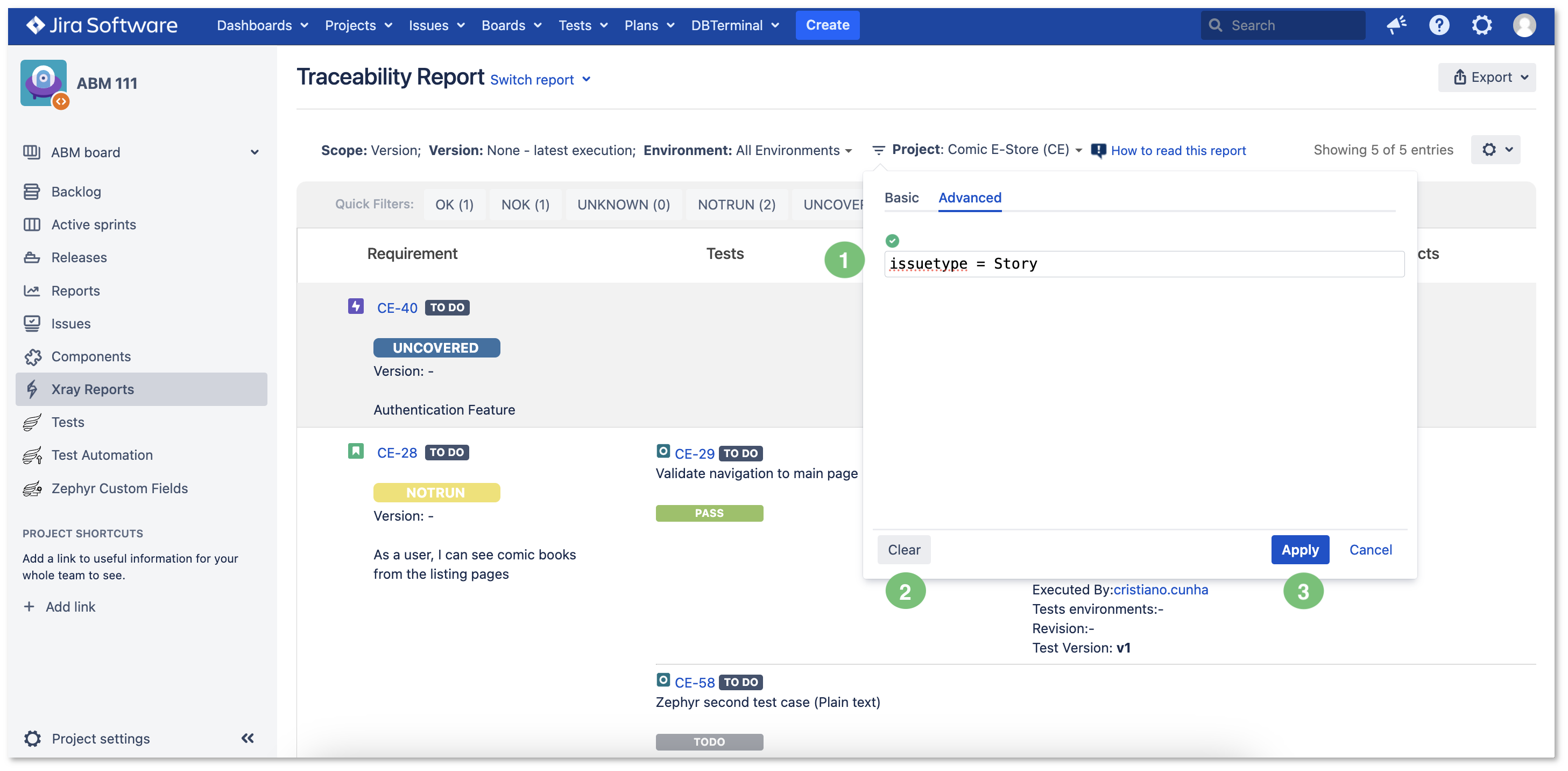Open the notifications megaphone icon
The image size is (1568, 771).
[1396, 25]
